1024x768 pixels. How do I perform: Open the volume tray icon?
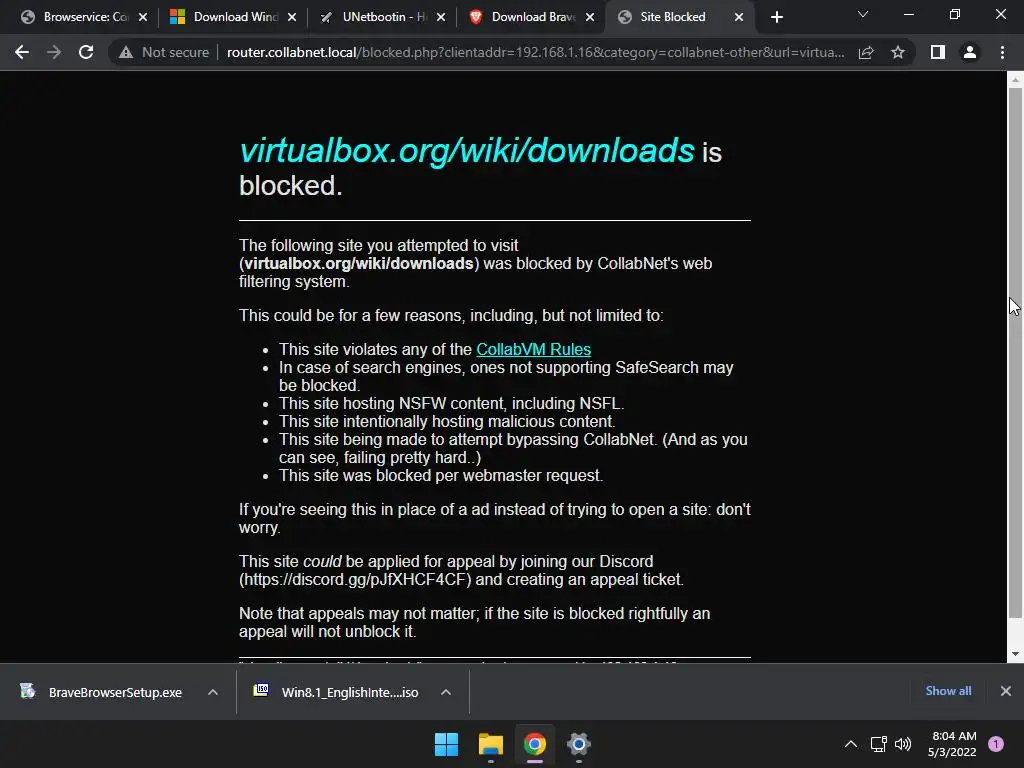tap(903, 744)
